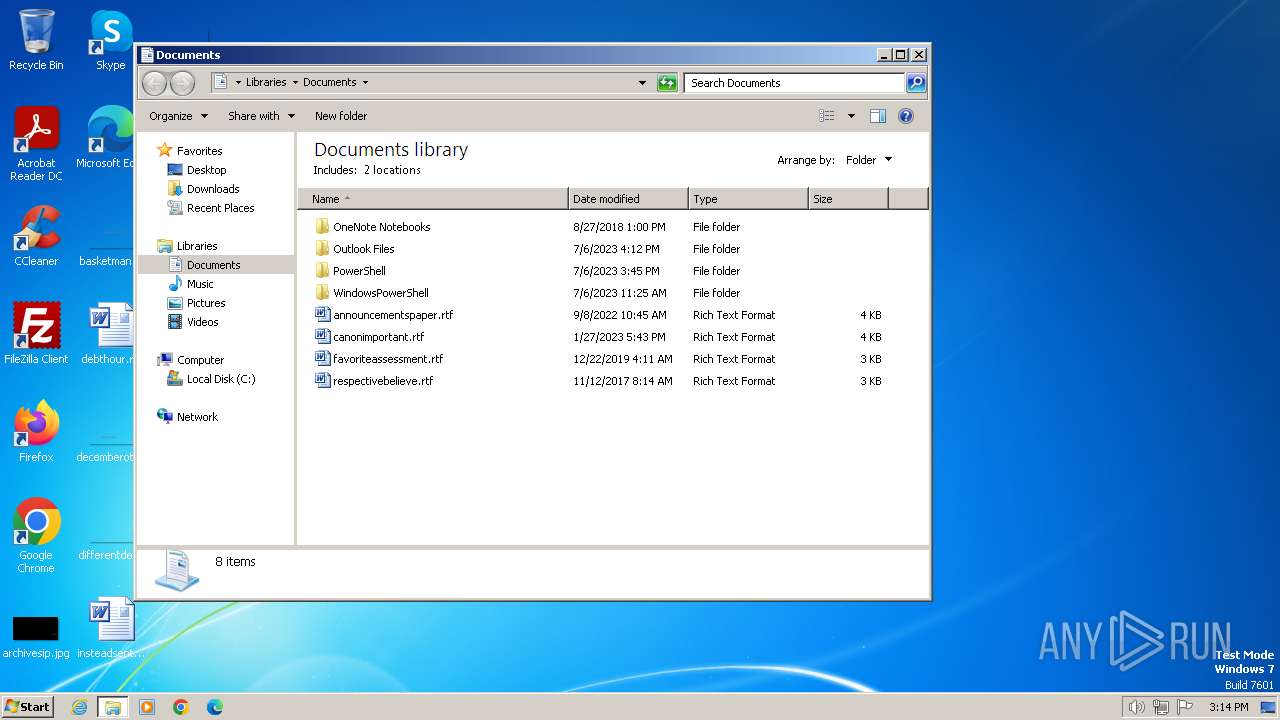Open Chrome from the taskbar
Image resolution: width=1280 pixels, height=720 pixels.
pyautogui.click(x=181, y=707)
